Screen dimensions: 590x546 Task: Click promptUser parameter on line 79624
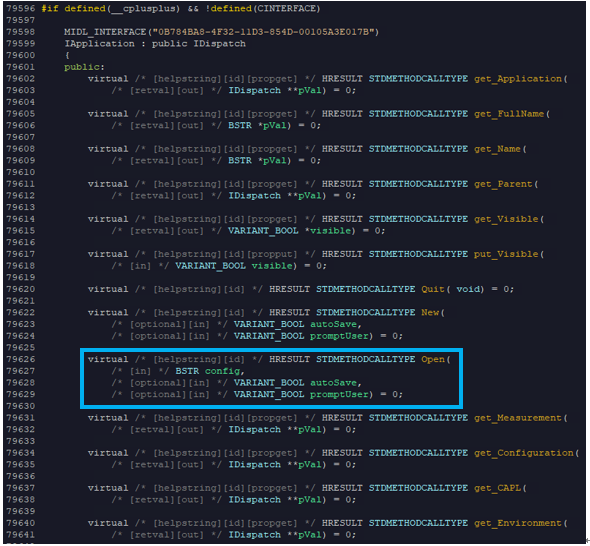coord(339,336)
